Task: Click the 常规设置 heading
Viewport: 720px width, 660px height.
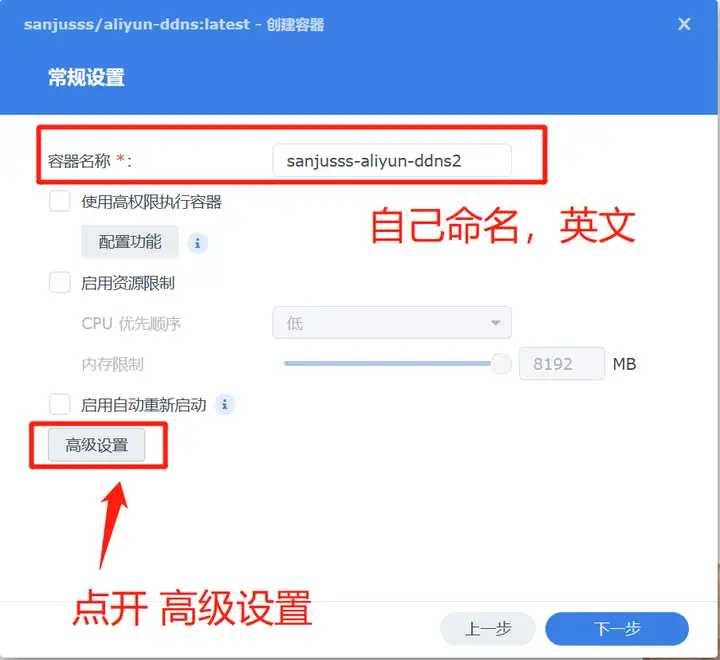Action: coord(86,77)
